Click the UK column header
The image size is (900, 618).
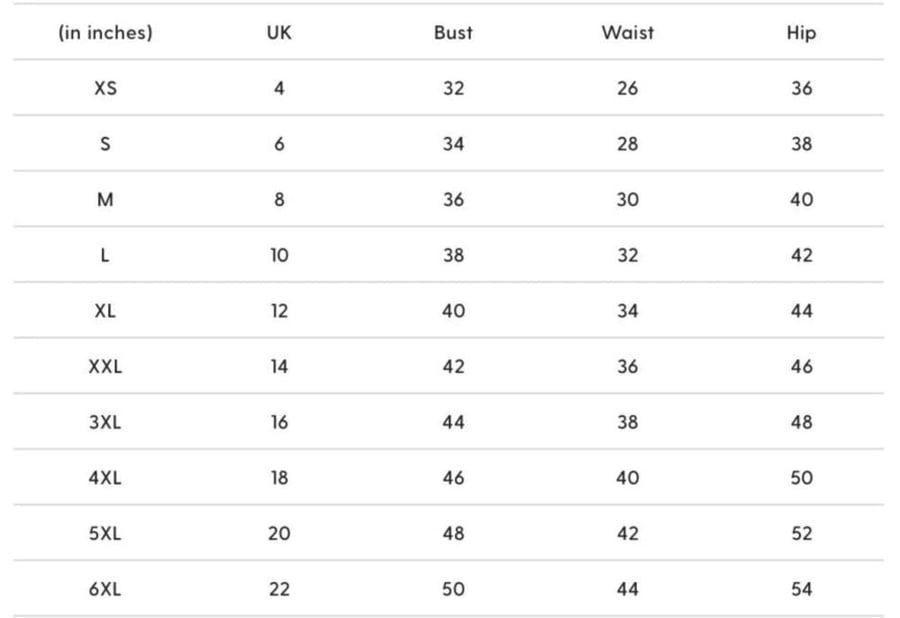click(279, 33)
